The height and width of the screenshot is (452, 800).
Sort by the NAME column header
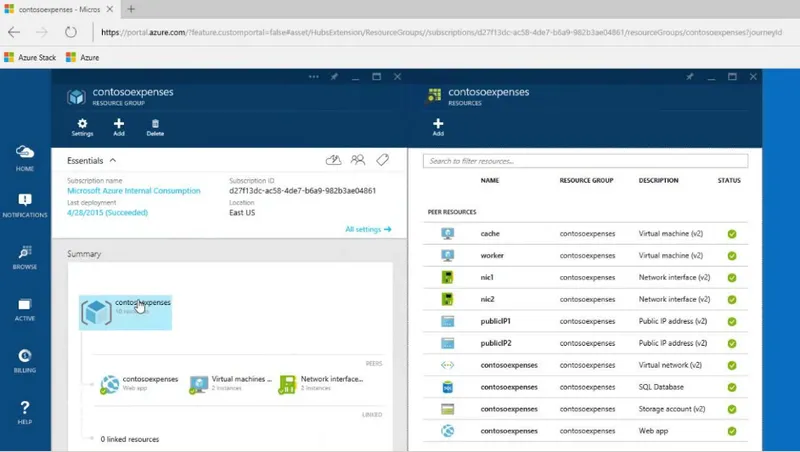[490, 181]
